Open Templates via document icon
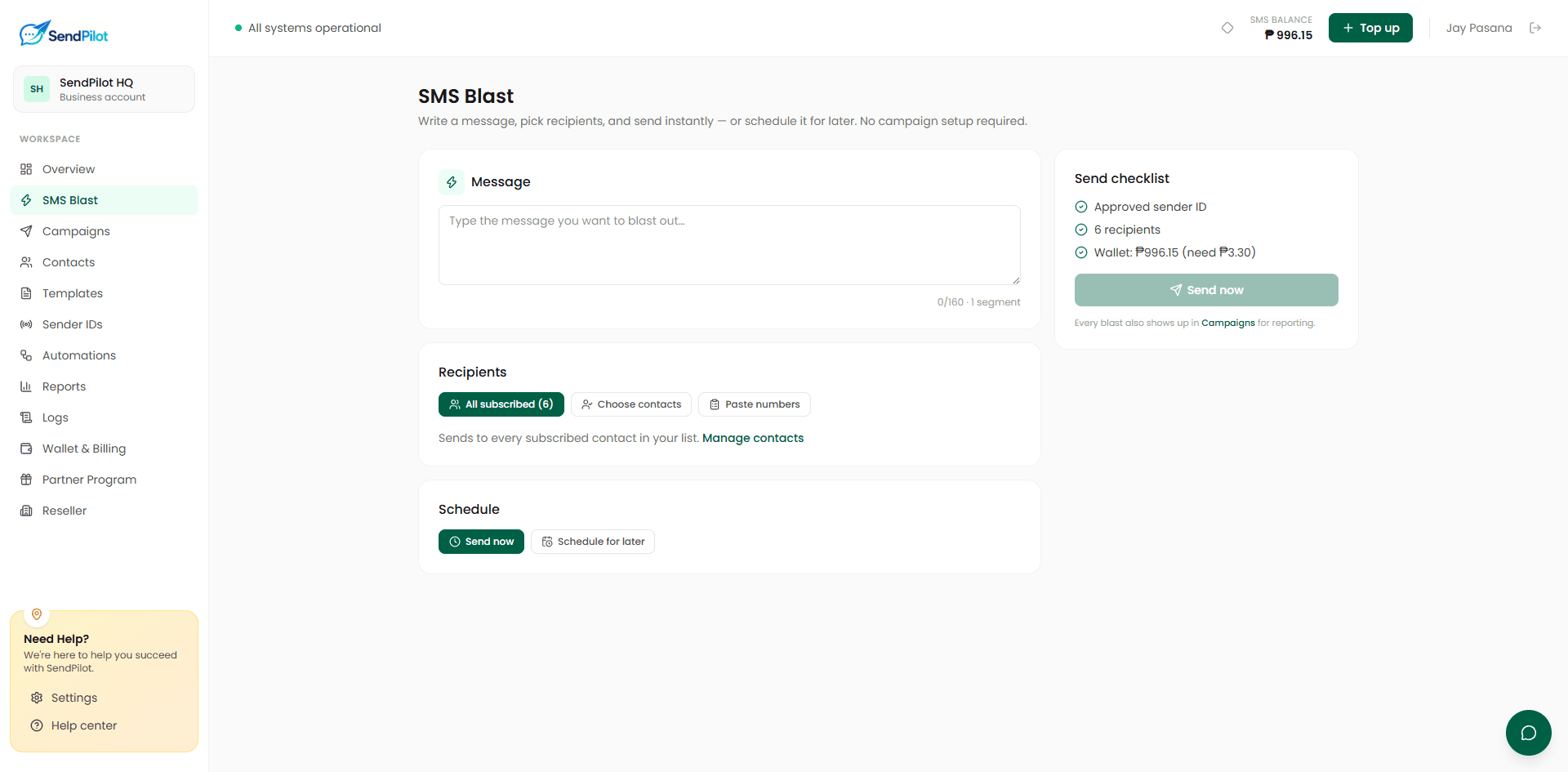This screenshot has height=772, width=1568. 26,293
